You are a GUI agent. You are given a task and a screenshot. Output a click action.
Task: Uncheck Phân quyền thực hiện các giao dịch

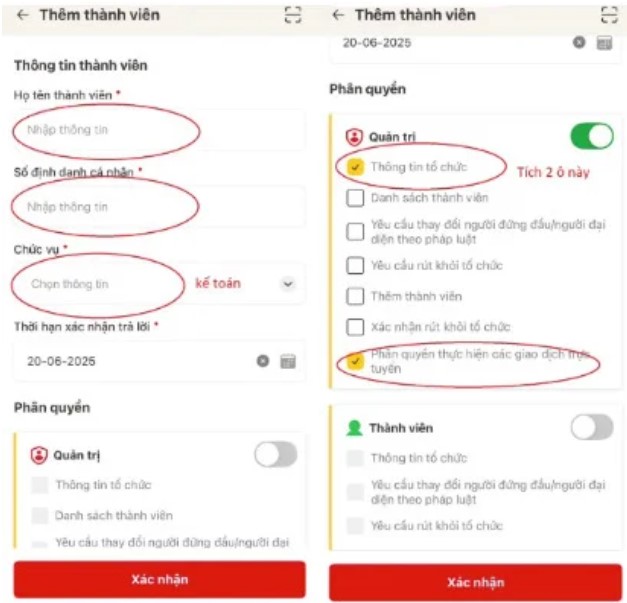point(355,361)
